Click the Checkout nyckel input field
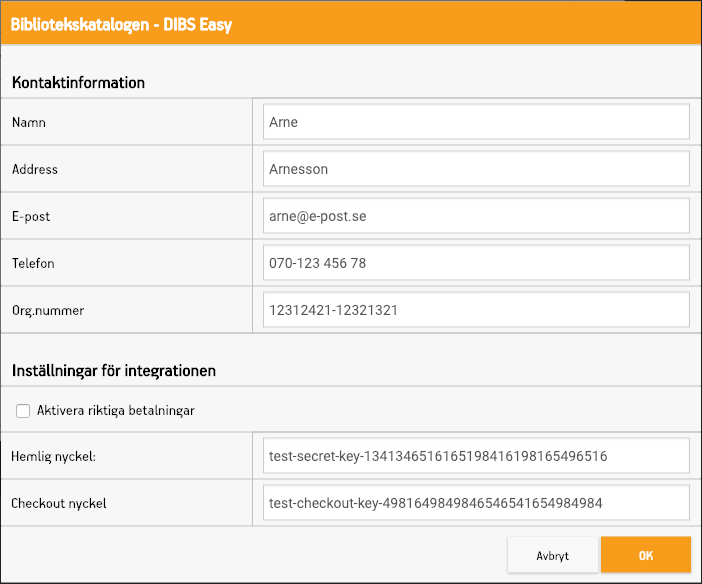 [x=476, y=503]
